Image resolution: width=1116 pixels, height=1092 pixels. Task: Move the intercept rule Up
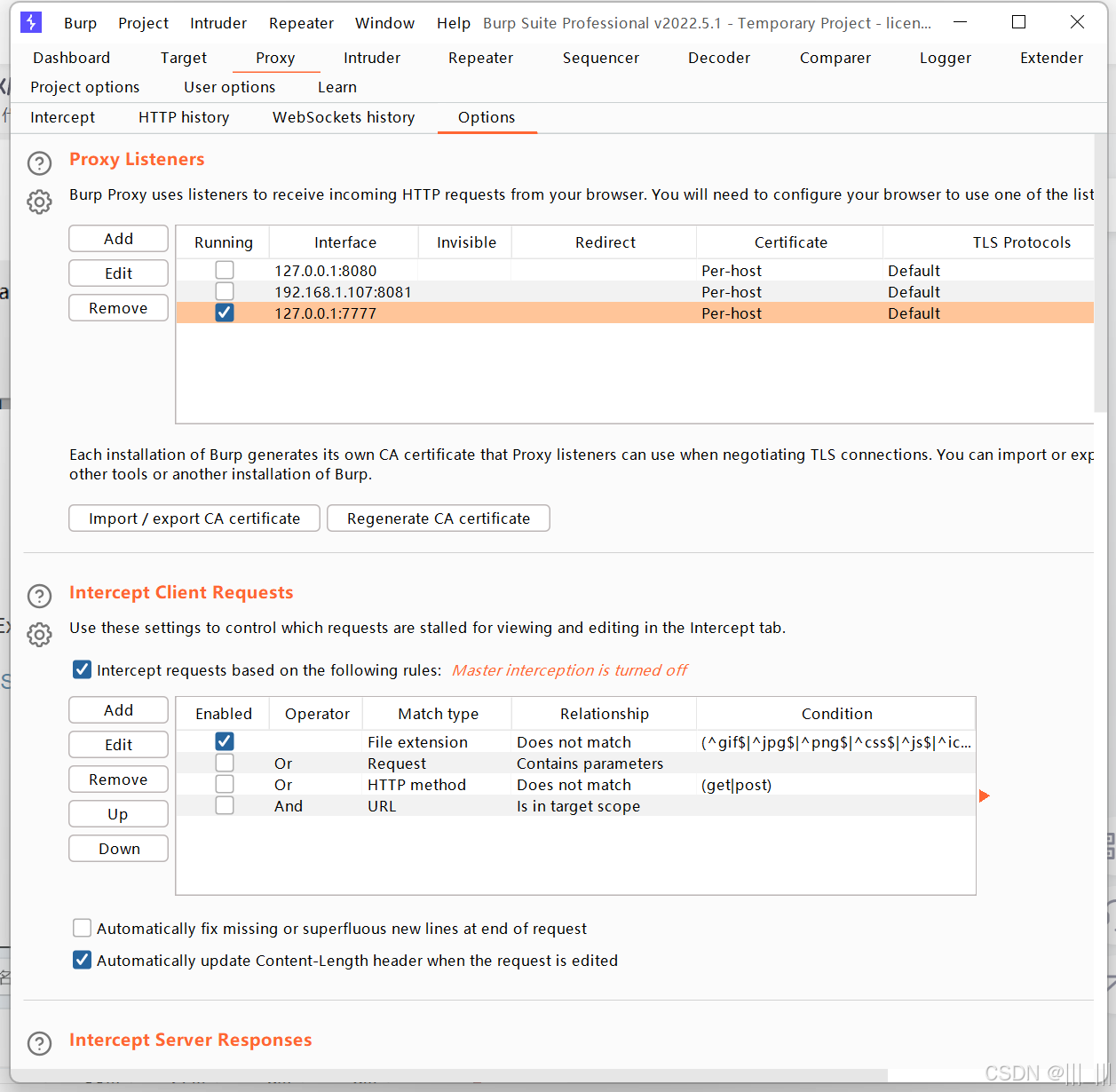coord(118,814)
